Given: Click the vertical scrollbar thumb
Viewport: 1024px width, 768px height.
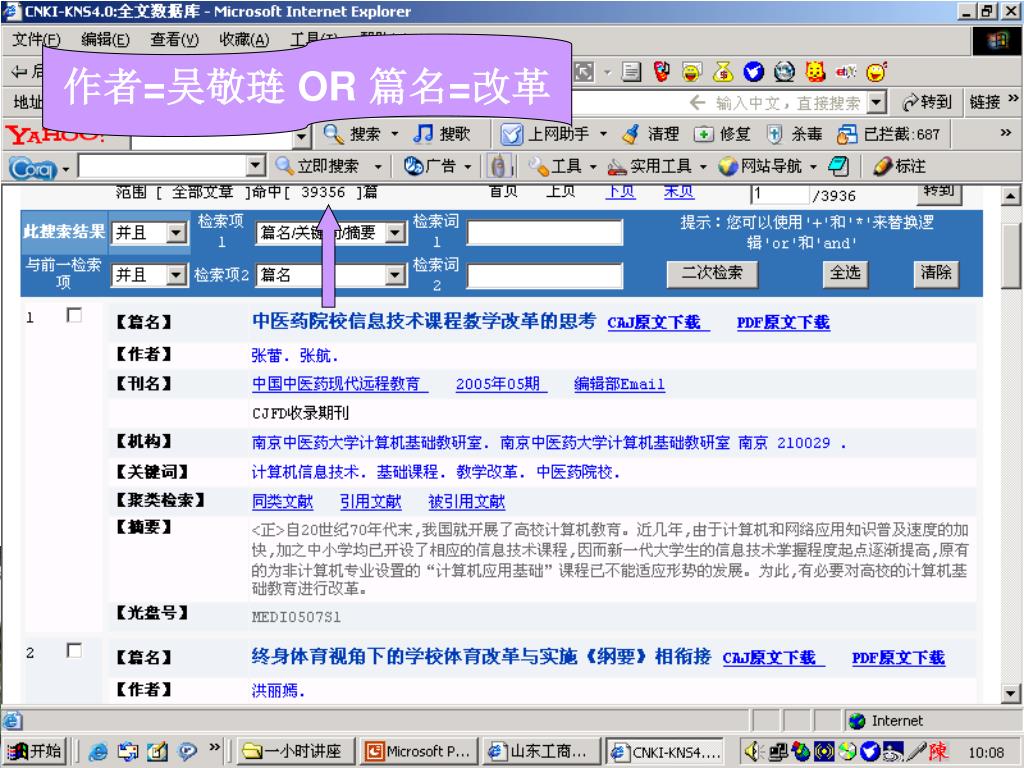Looking at the screenshot, I should [1010, 255].
